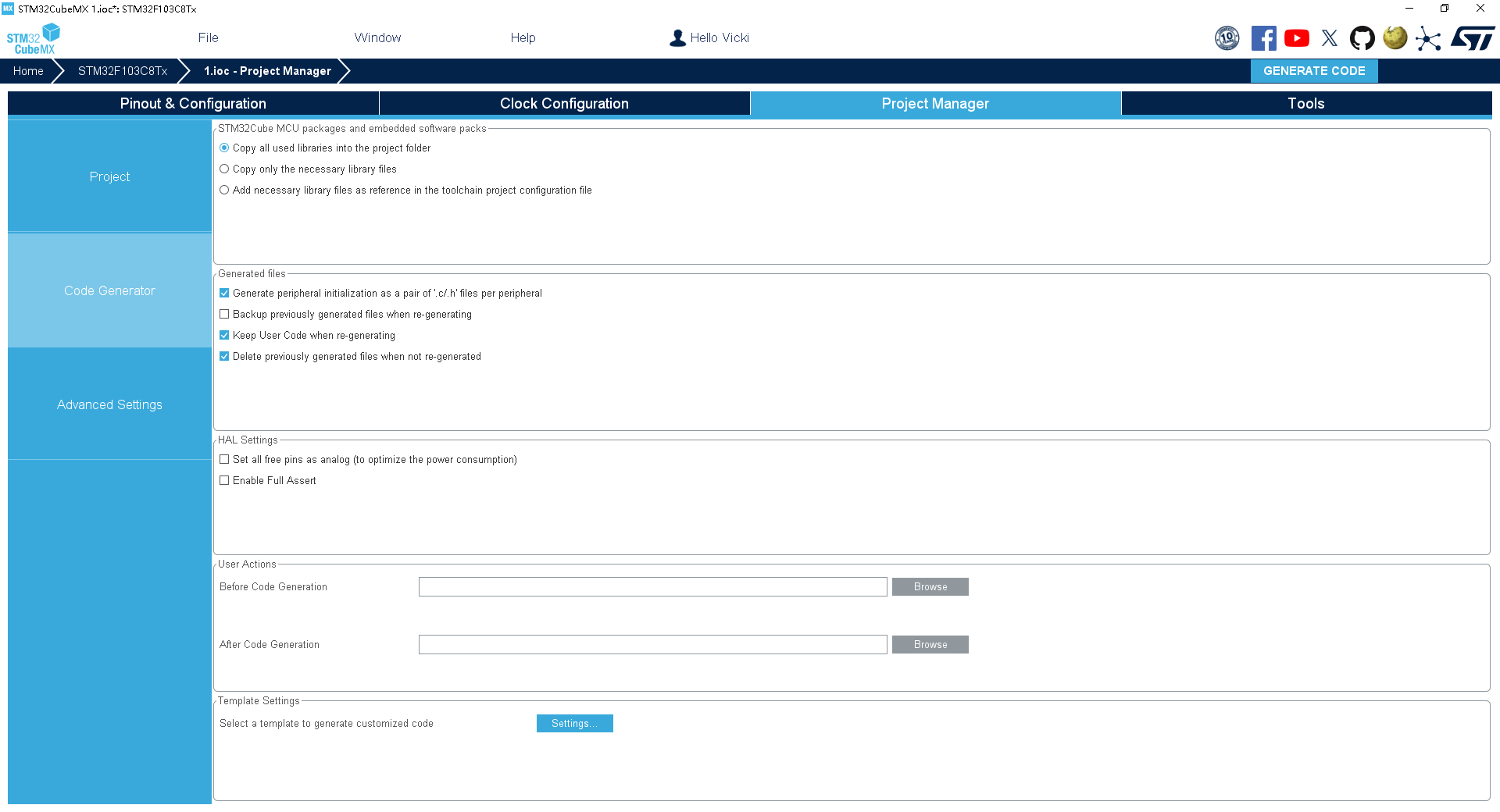1500x812 pixels.
Task: Click the 'Before Code Generation' label
Action: (273, 586)
